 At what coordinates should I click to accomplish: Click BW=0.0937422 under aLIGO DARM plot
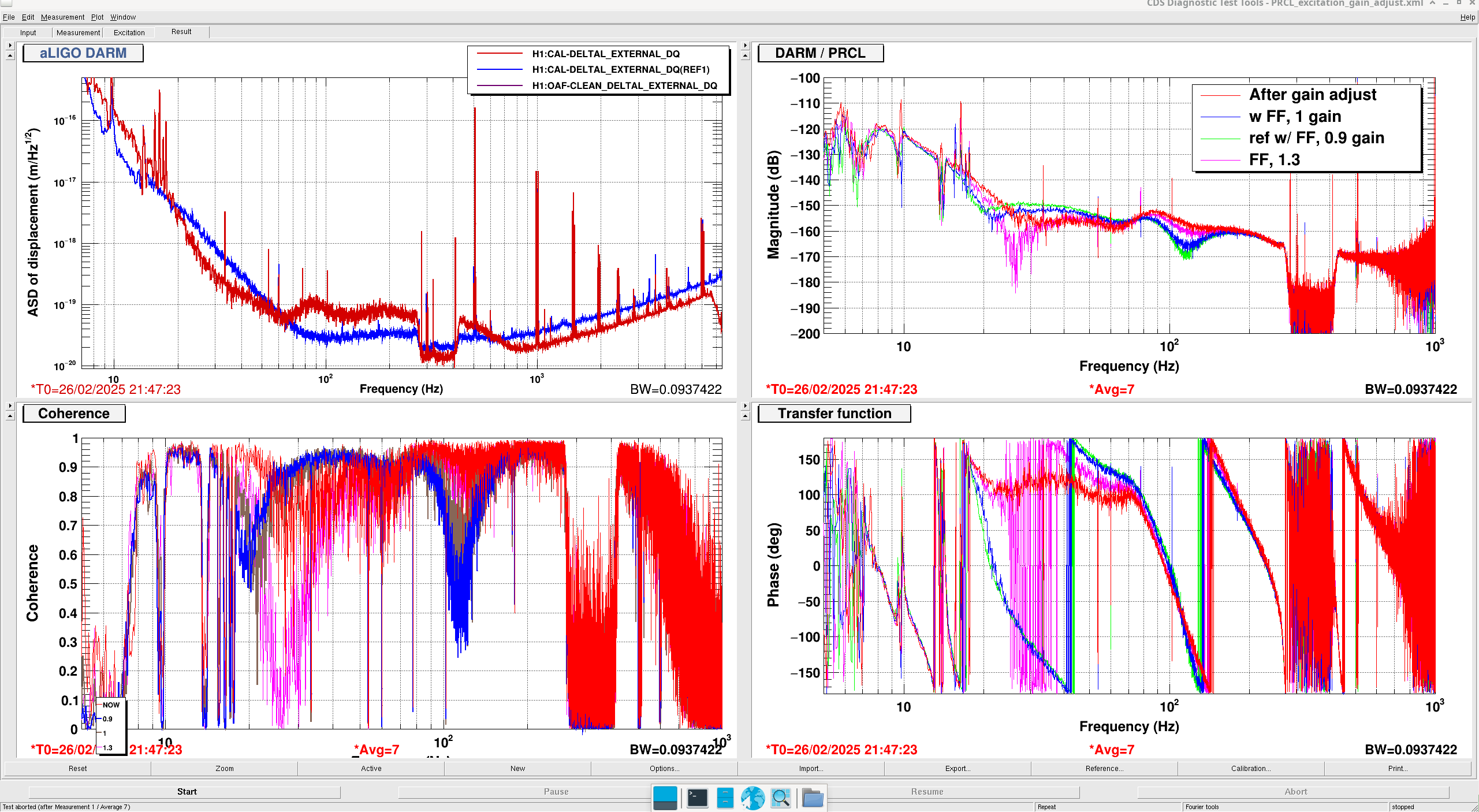point(676,389)
